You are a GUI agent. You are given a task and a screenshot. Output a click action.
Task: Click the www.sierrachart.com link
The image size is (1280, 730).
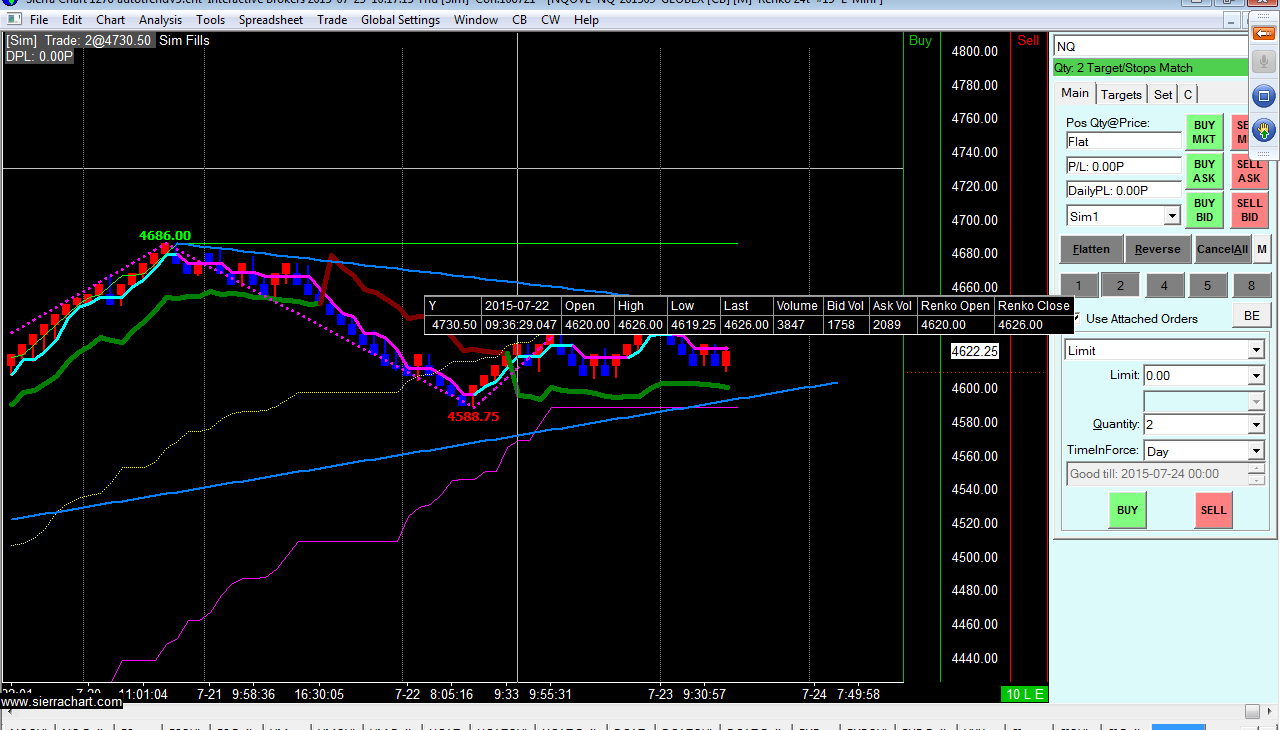click(62, 702)
